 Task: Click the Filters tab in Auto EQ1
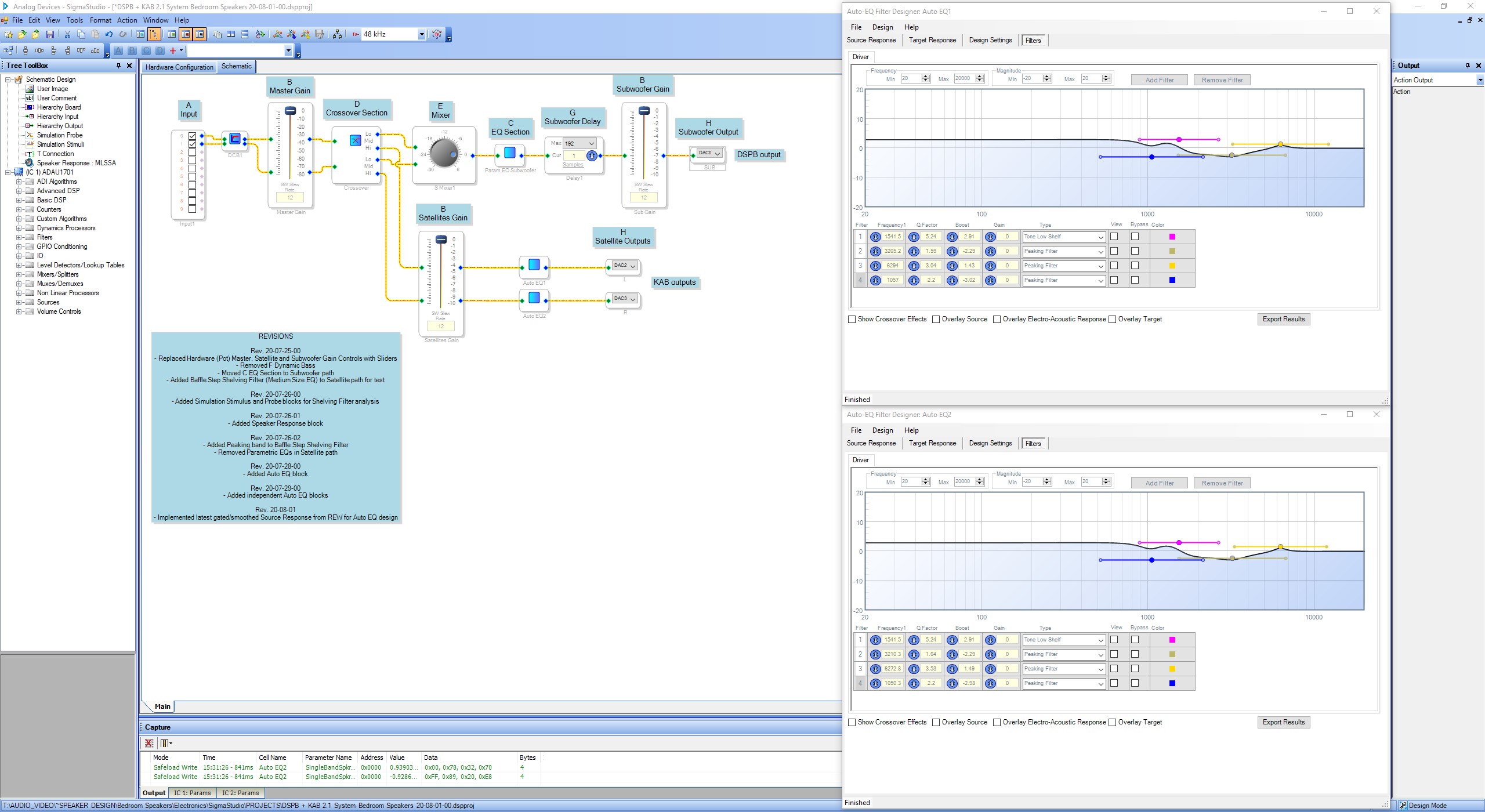1032,40
